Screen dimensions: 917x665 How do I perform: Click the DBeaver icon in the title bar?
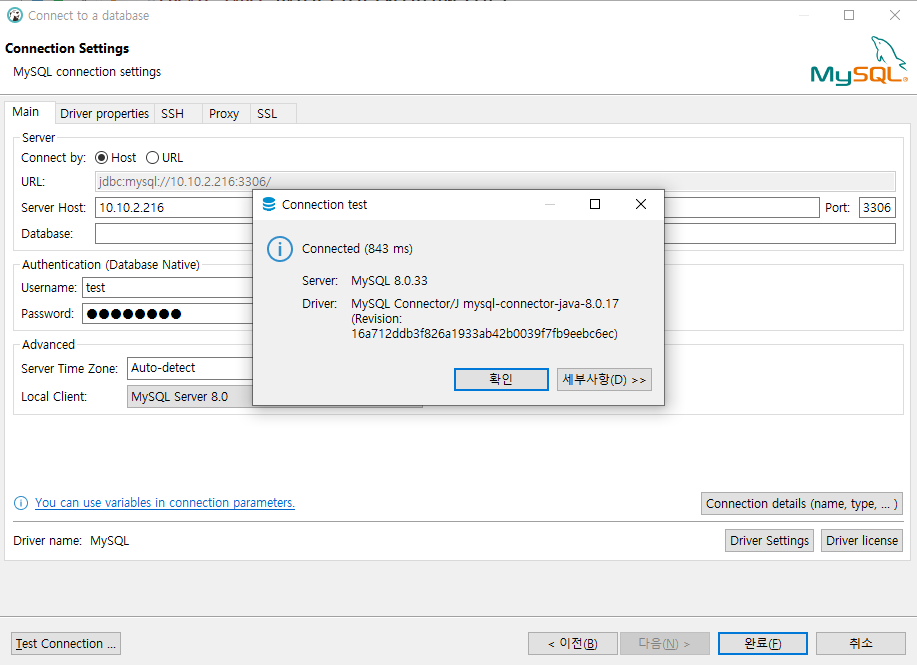[x=15, y=15]
